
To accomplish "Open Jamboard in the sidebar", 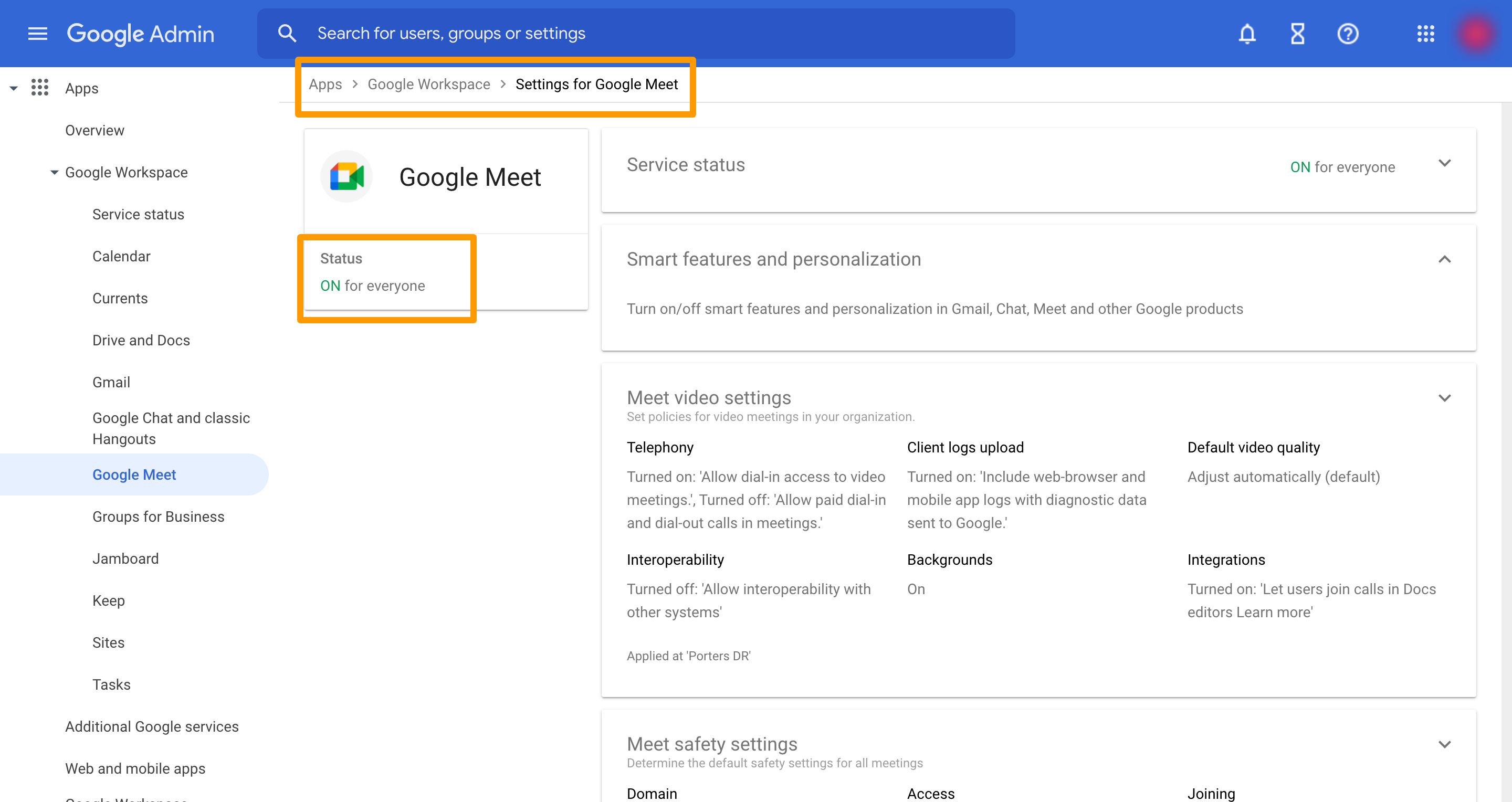I will coord(125,558).
